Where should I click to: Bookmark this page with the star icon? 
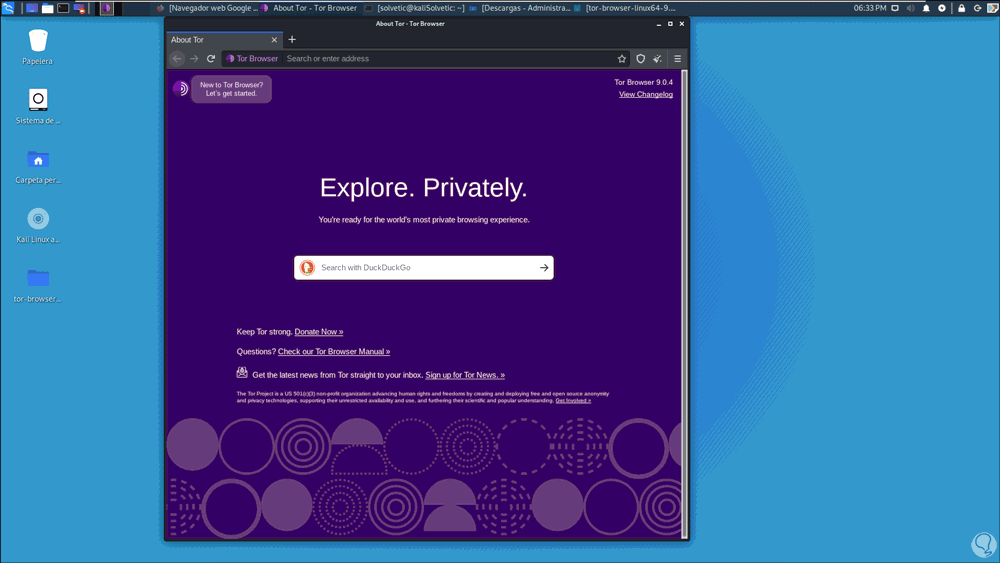622,59
